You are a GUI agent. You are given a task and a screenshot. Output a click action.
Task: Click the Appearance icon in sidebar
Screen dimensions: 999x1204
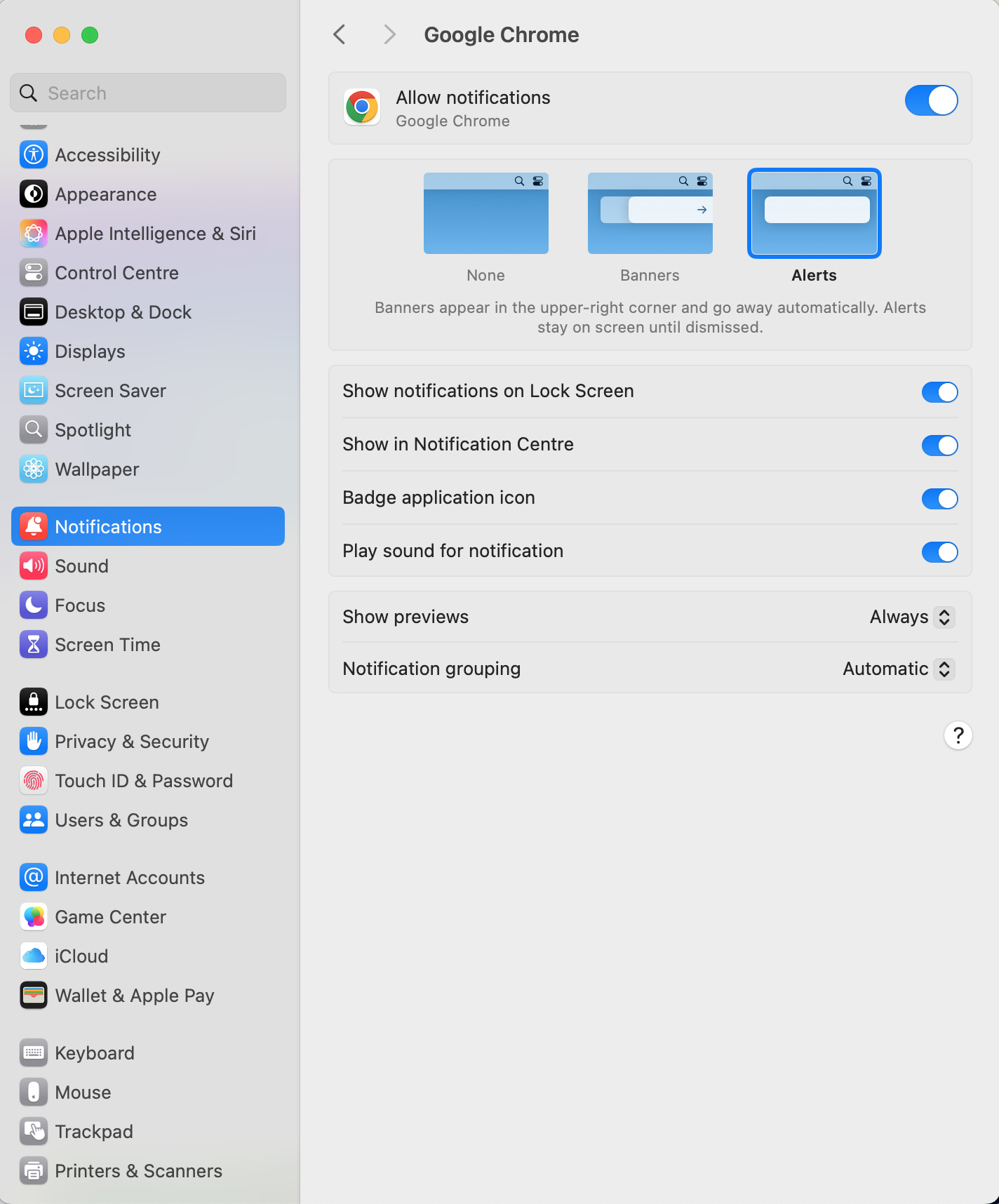(34, 194)
